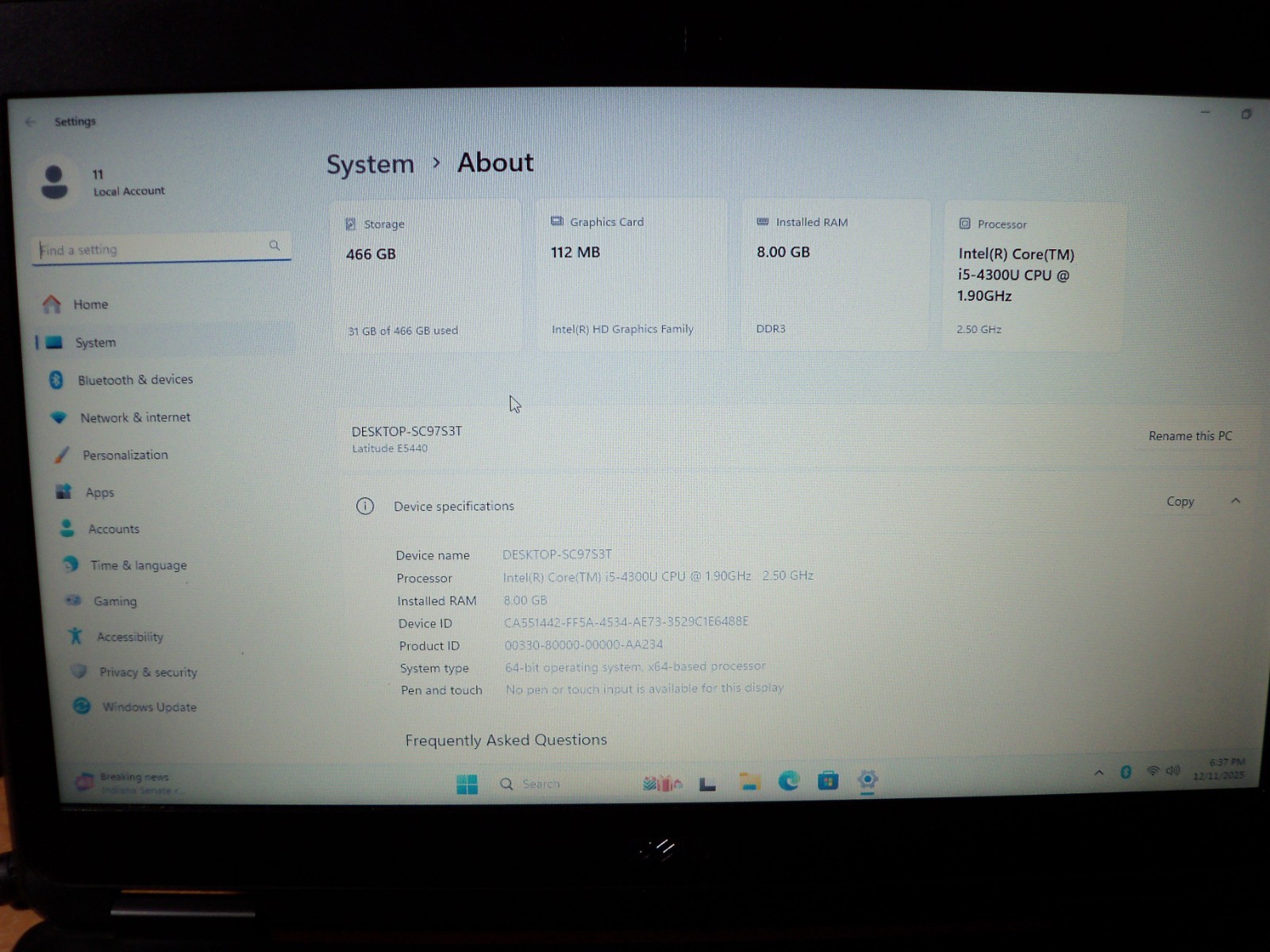Viewport: 1270px width, 952px height.
Task: Show hidden system tray icons
Action: coord(1099,772)
